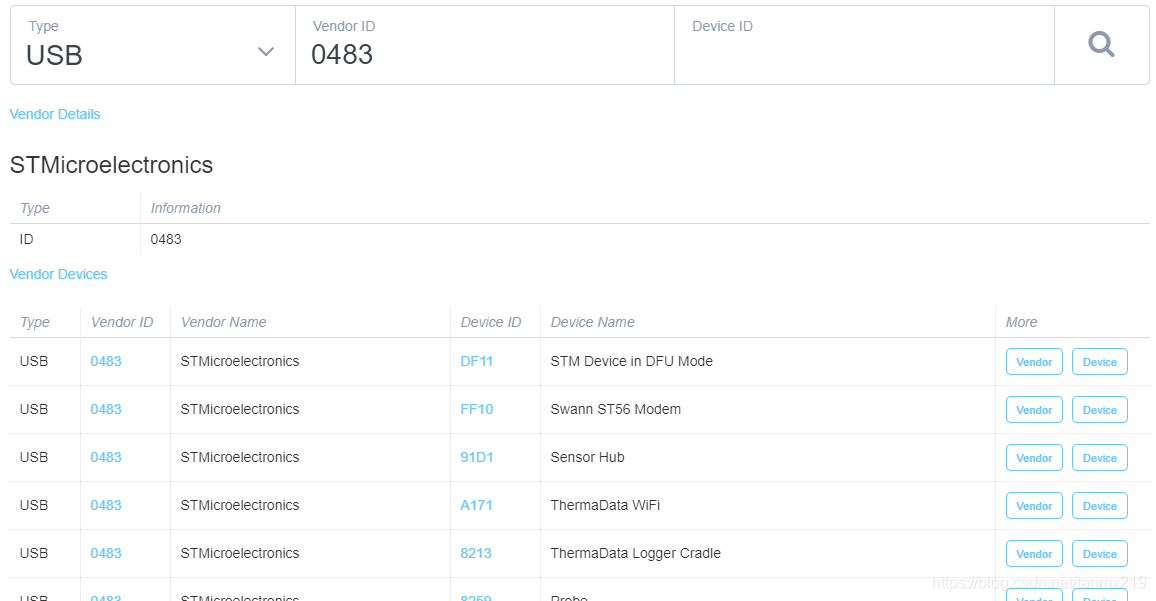Click Device button in Sensor Hub row
Viewport: 1156px width, 601px height.
[1099, 457]
